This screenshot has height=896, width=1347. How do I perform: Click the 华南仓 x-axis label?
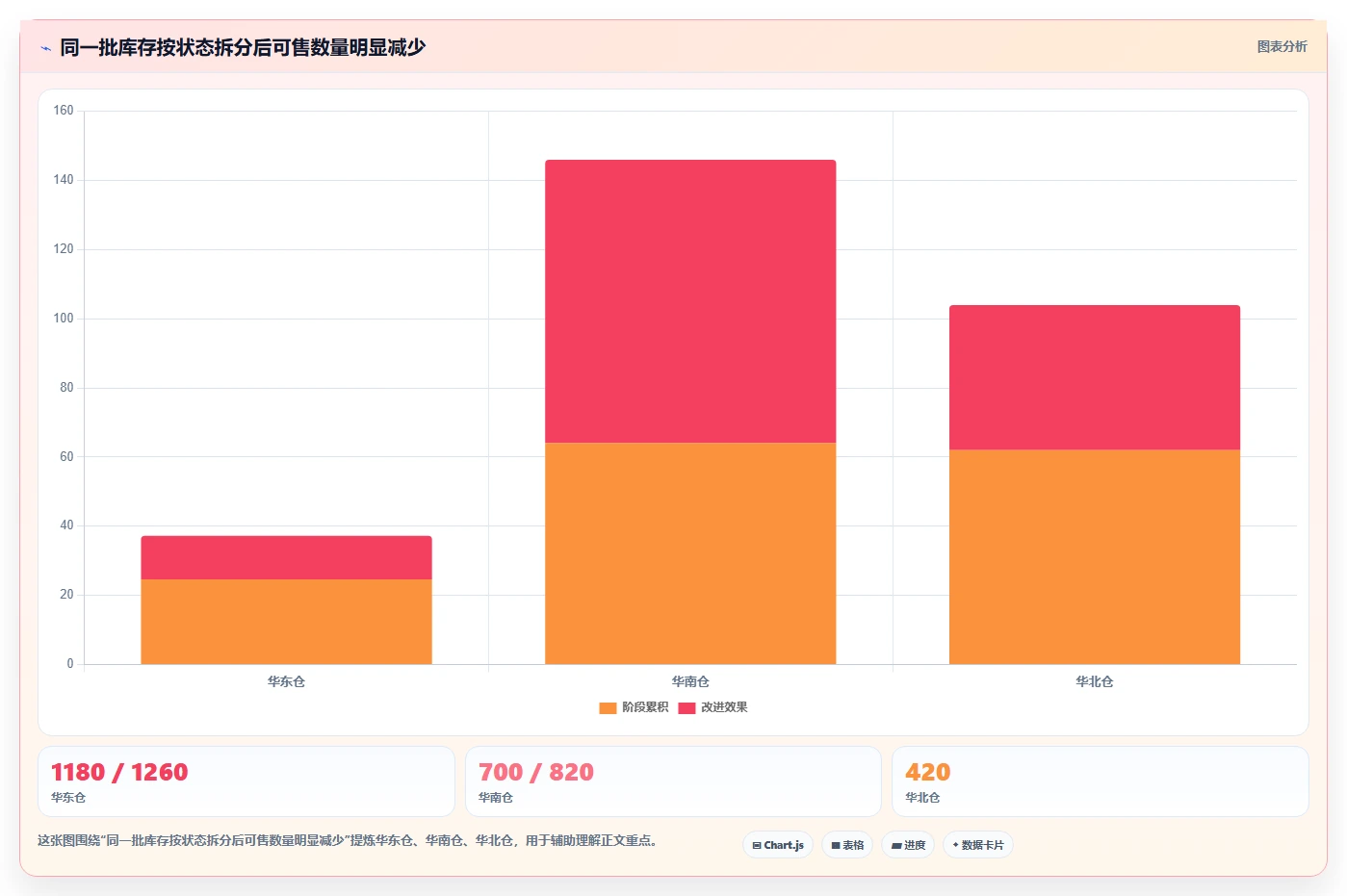[690, 681]
